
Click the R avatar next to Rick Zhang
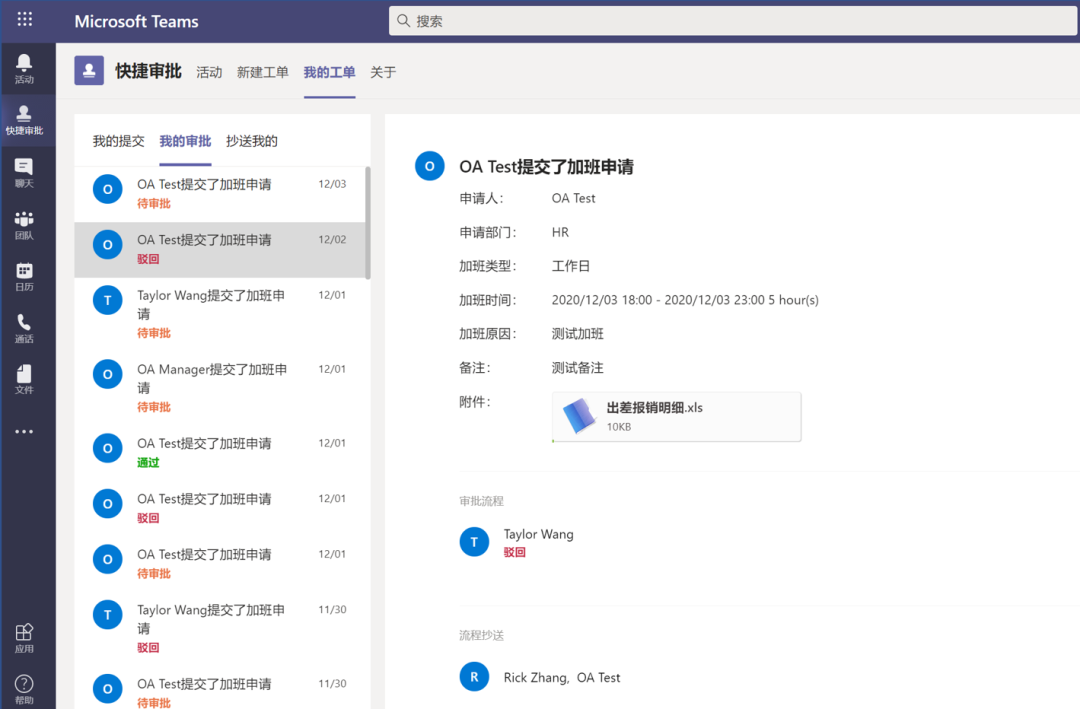pos(475,677)
